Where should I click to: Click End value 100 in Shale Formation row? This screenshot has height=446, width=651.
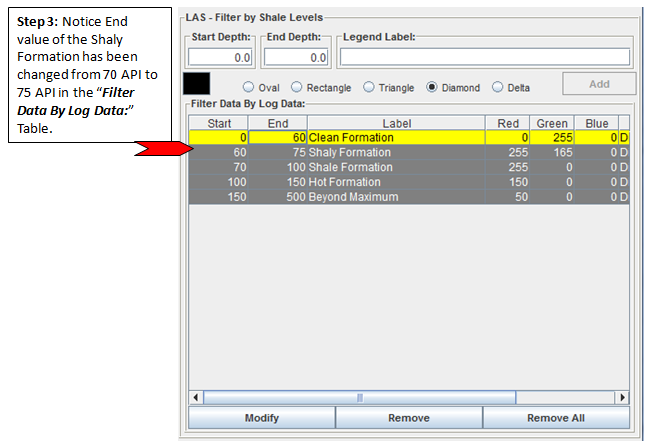click(278, 167)
